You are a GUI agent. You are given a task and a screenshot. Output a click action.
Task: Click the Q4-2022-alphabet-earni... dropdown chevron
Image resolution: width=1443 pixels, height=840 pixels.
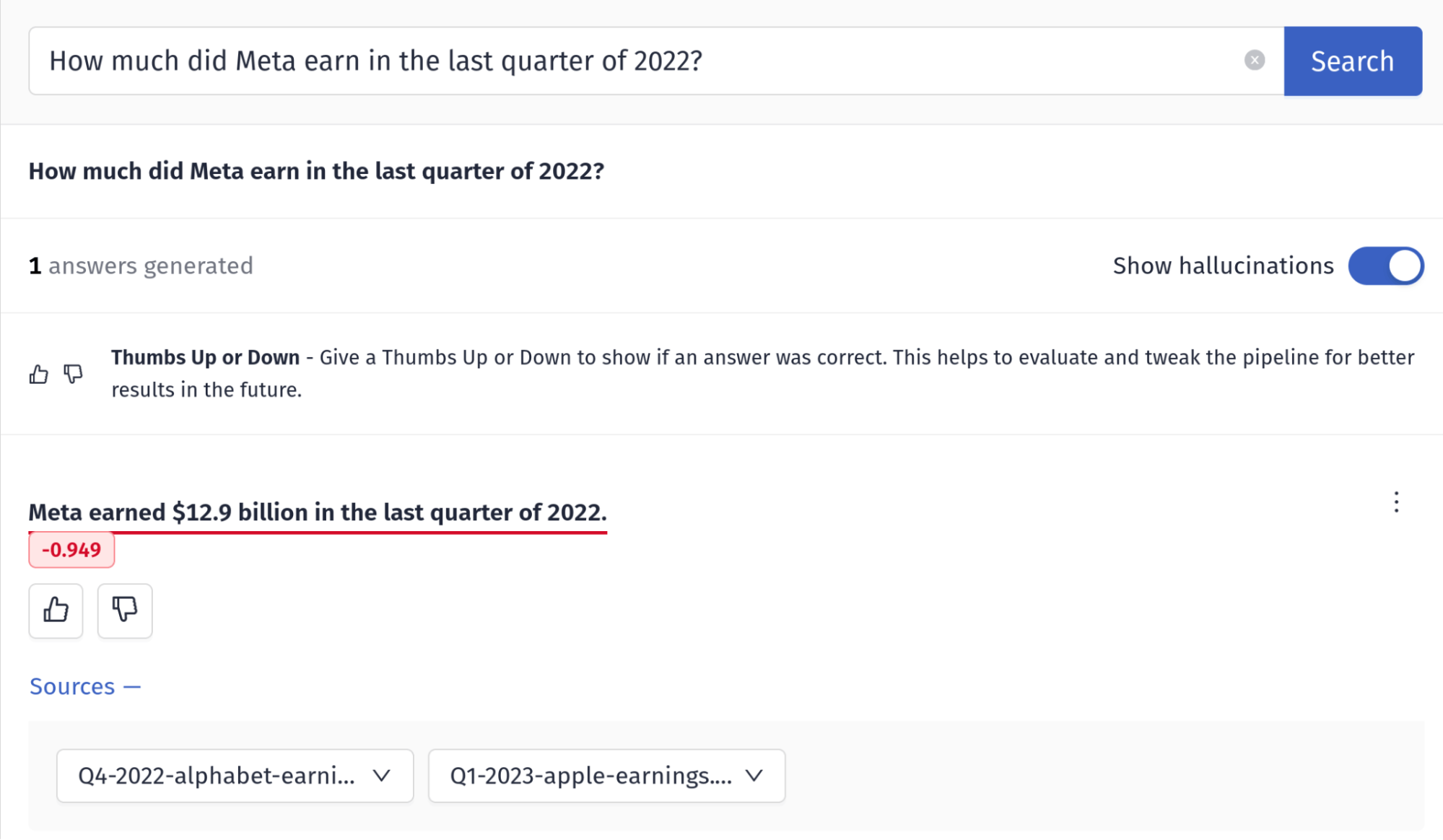(x=382, y=775)
